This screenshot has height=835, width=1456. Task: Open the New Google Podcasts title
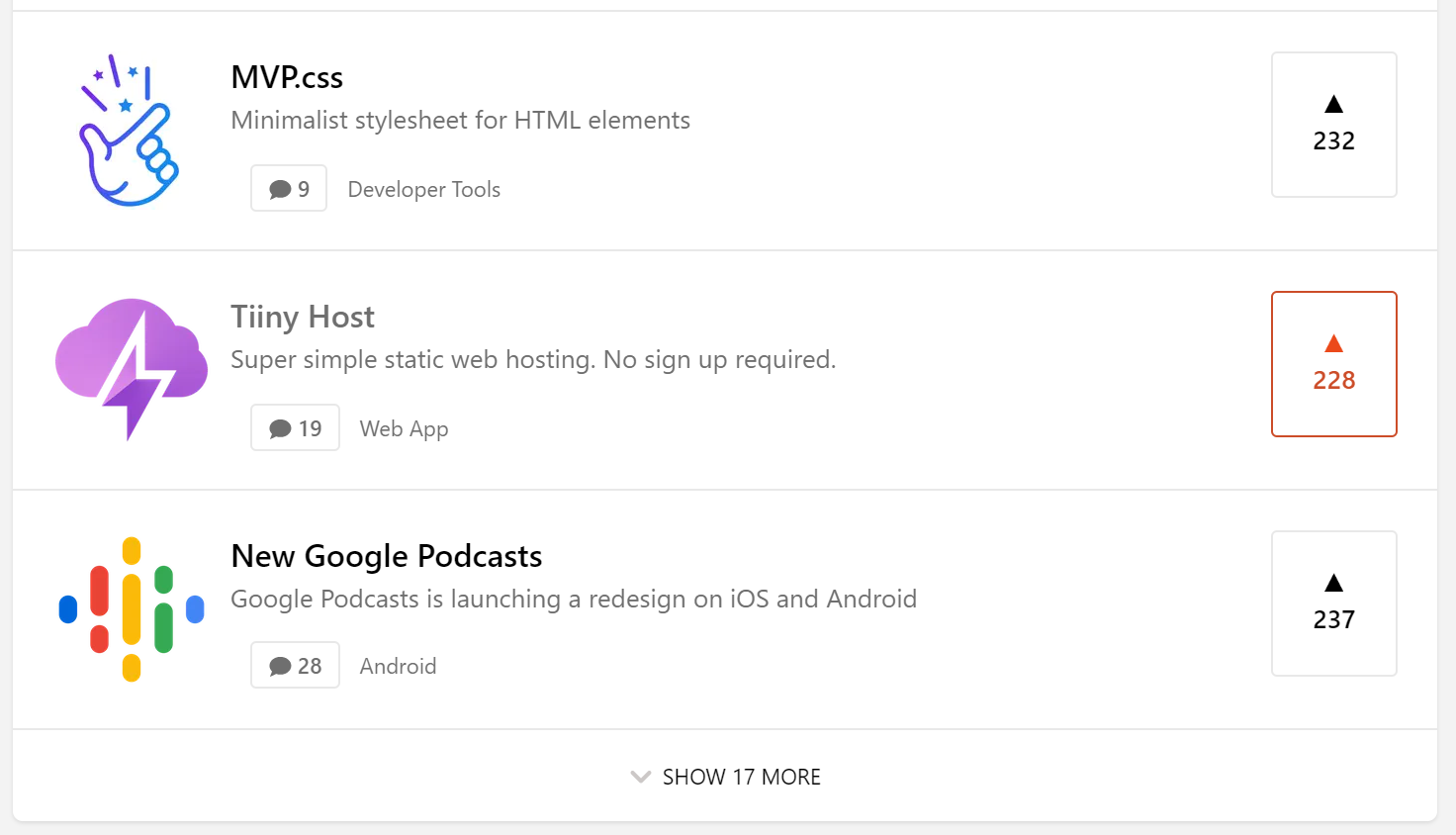coord(387,556)
